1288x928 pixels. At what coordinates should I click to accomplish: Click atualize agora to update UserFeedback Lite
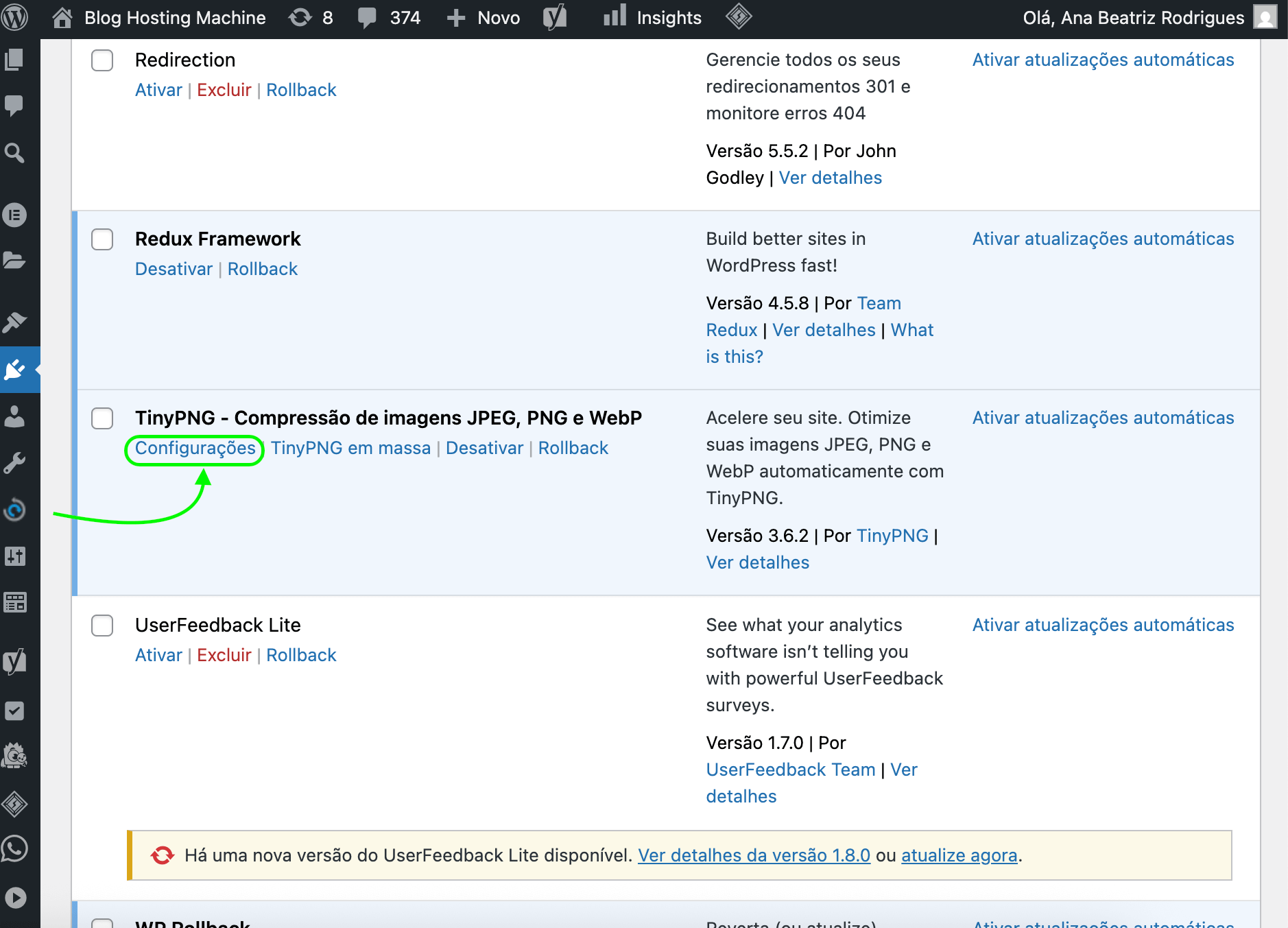point(959,855)
